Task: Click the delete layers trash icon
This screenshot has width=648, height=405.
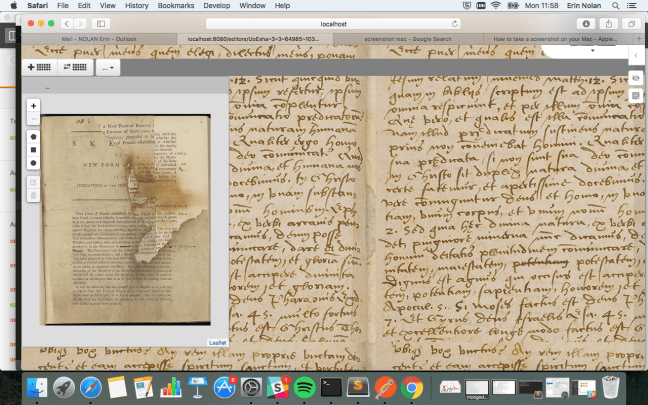Action: (x=34, y=195)
